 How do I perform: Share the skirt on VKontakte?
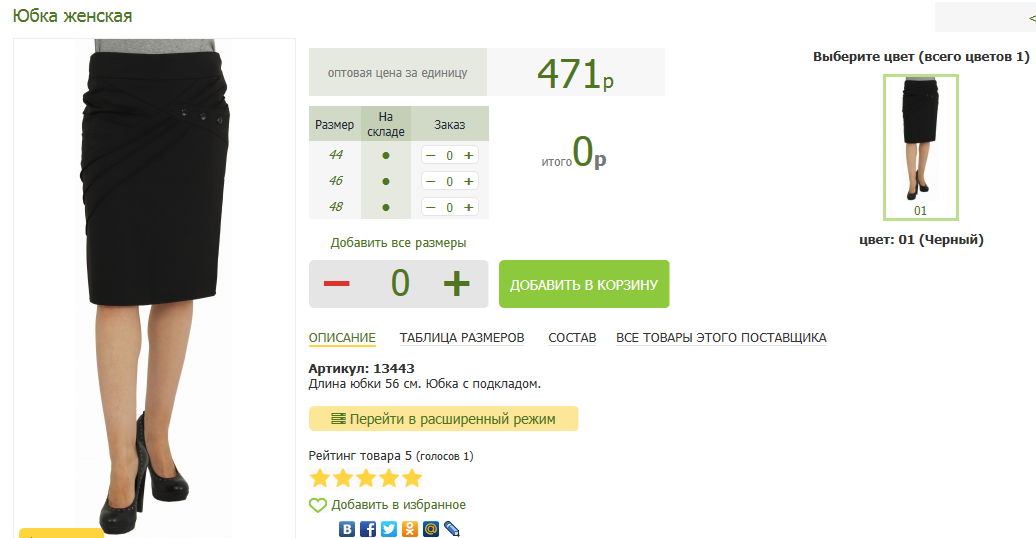coord(347,529)
